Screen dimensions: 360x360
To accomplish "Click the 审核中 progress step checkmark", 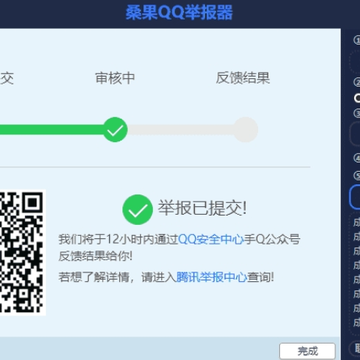I will [115, 130].
